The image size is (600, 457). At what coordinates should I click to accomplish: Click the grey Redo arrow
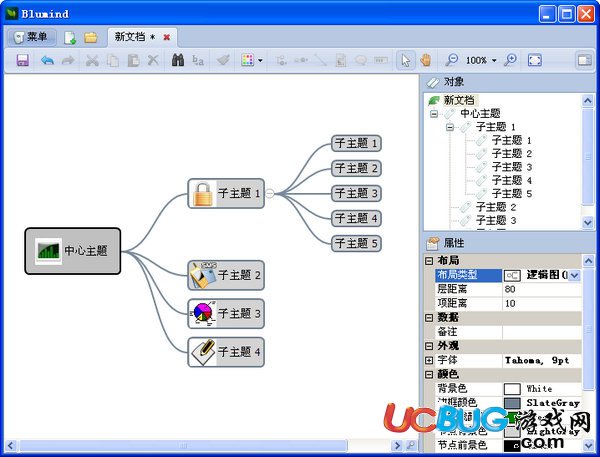click(x=68, y=60)
